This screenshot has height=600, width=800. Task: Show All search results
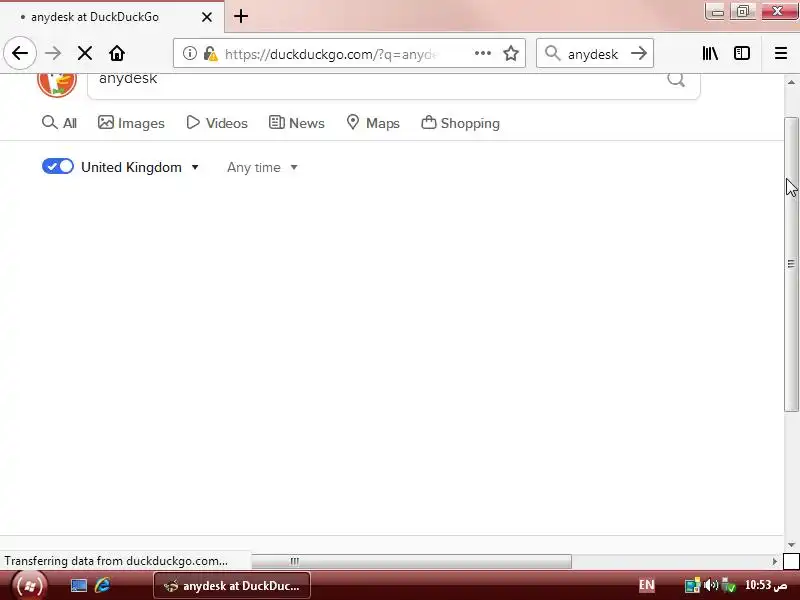[59, 123]
